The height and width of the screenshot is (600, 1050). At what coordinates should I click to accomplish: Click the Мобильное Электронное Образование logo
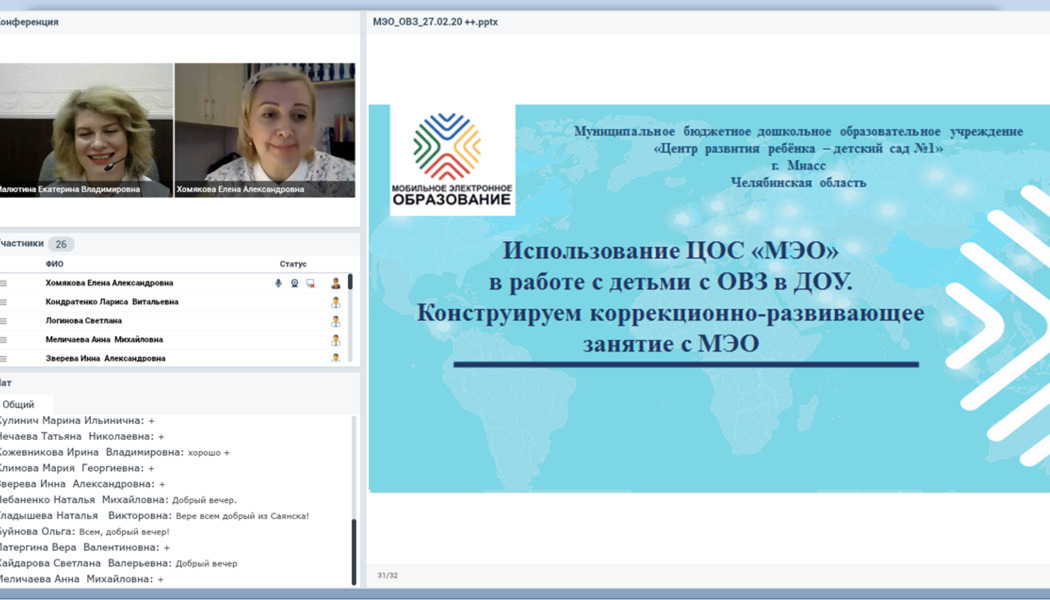(452, 159)
